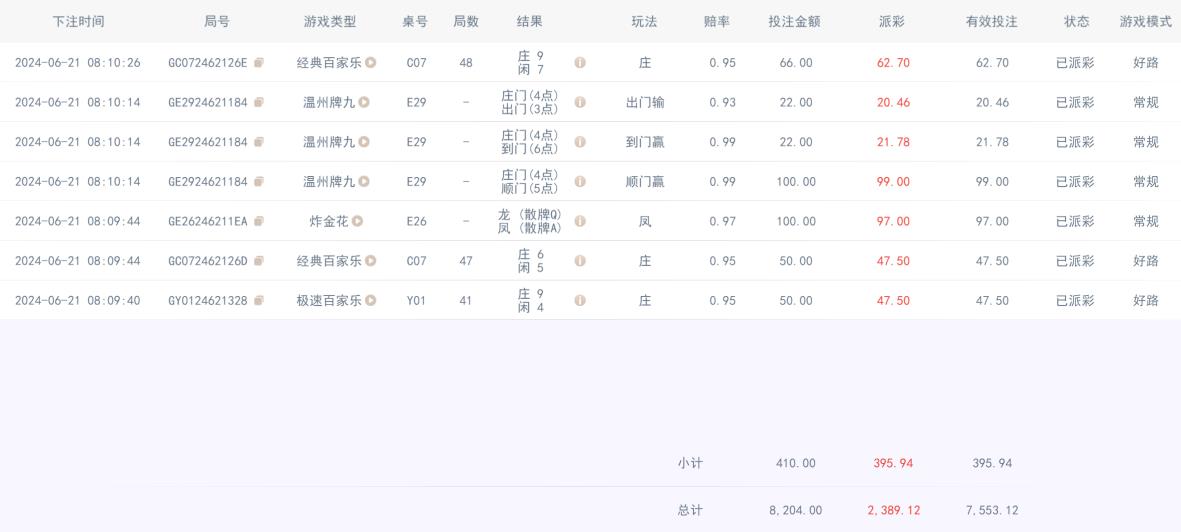Play replay for 经典百家乐 round 48
The image size is (1181, 532).
pos(371,63)
